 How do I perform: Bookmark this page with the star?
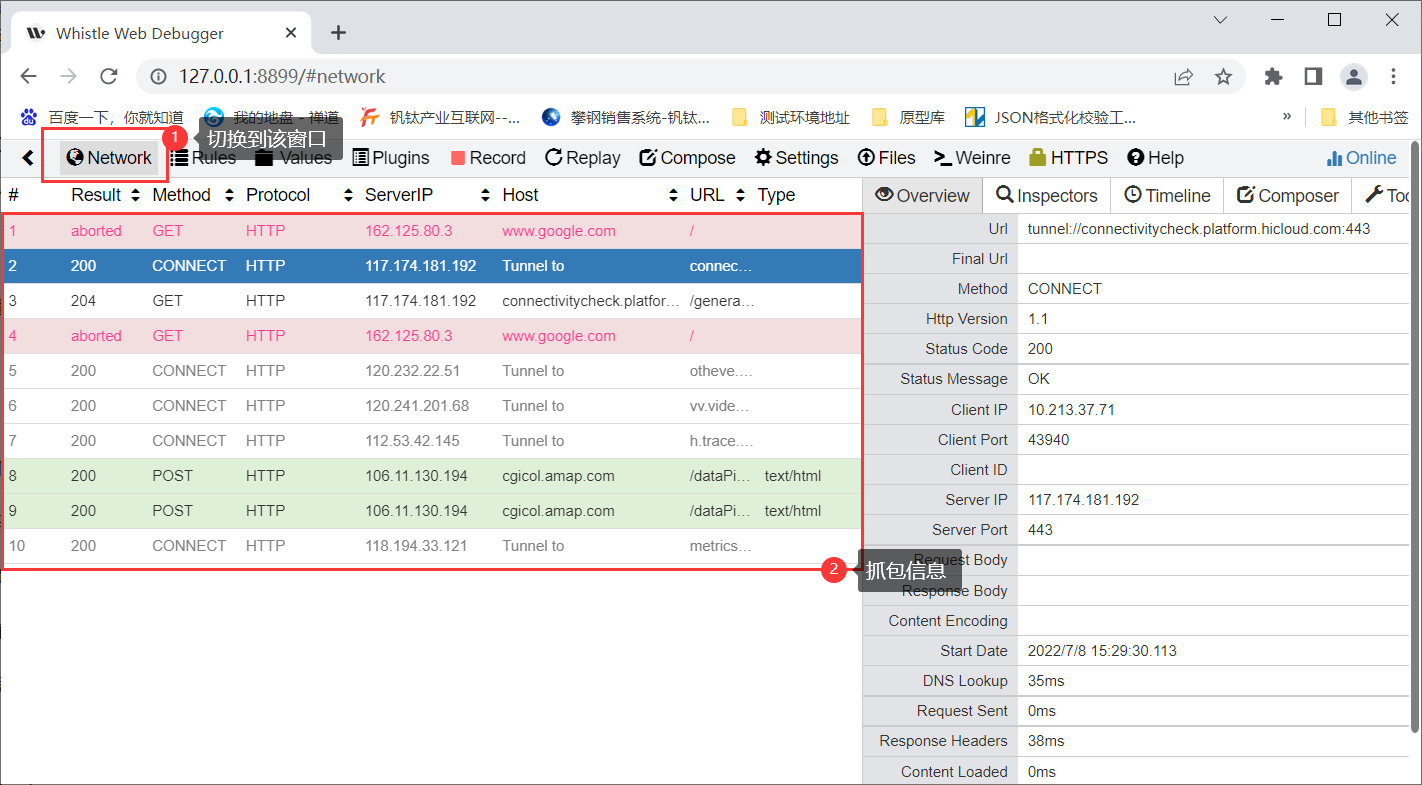1223,77
